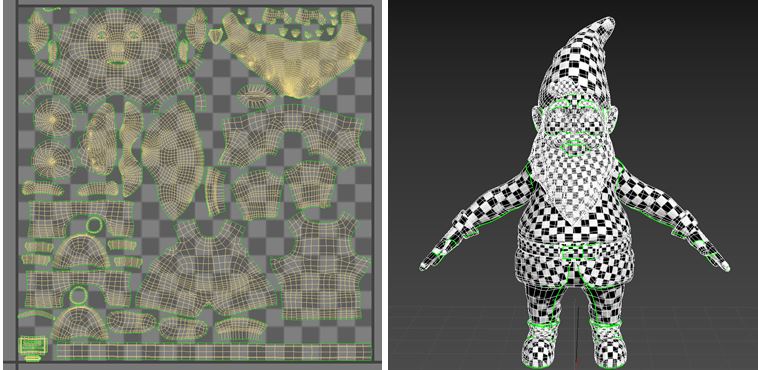The image size is (758, 370).
Task: Select the small square island in the corner
Action: click(x=33, y=346)
